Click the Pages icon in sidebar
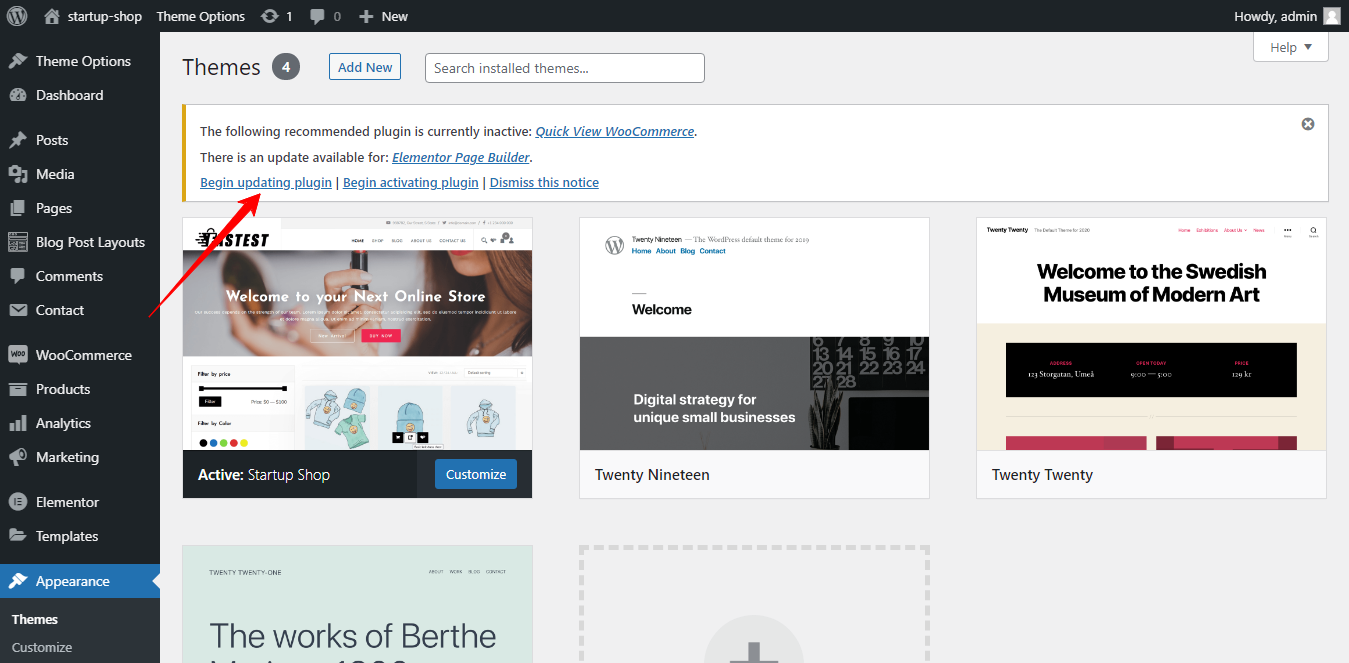This screenshot has width=1349, height=663. pyautogui.click(x=18, y=208)
